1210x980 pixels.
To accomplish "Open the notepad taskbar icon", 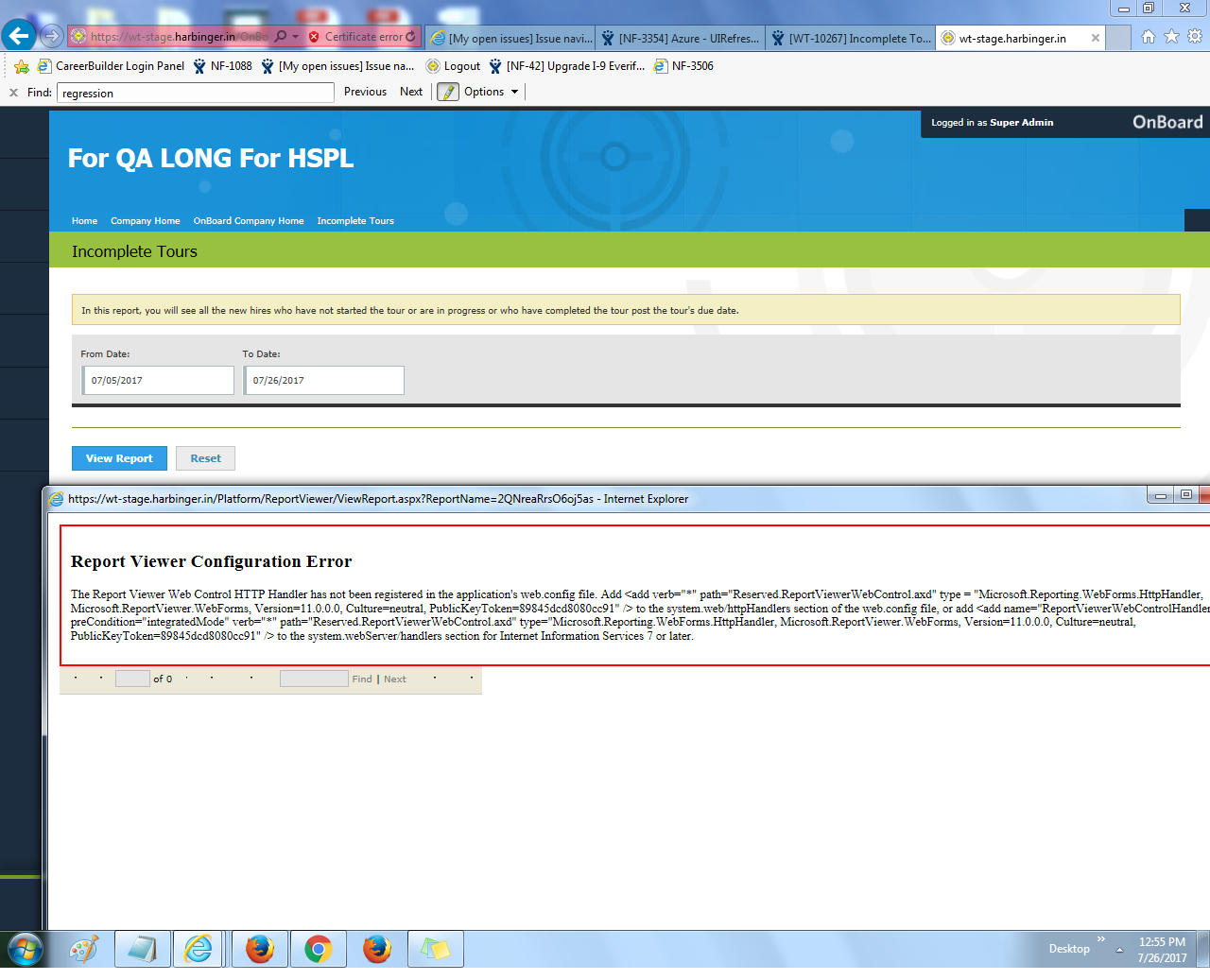I will coord(143,949).
